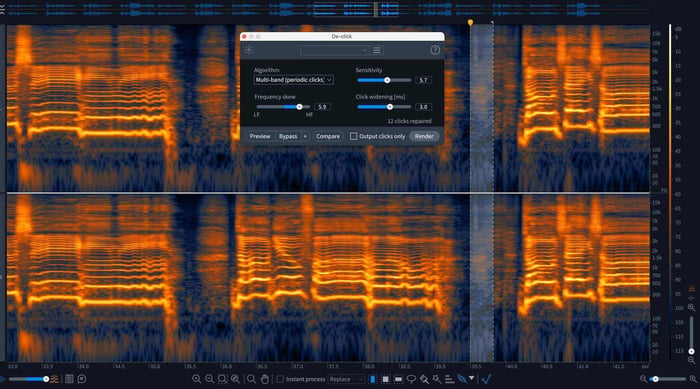This screenshot has width=700, height=389.
Task: Click the Compare button
Action: click(328, 136)
